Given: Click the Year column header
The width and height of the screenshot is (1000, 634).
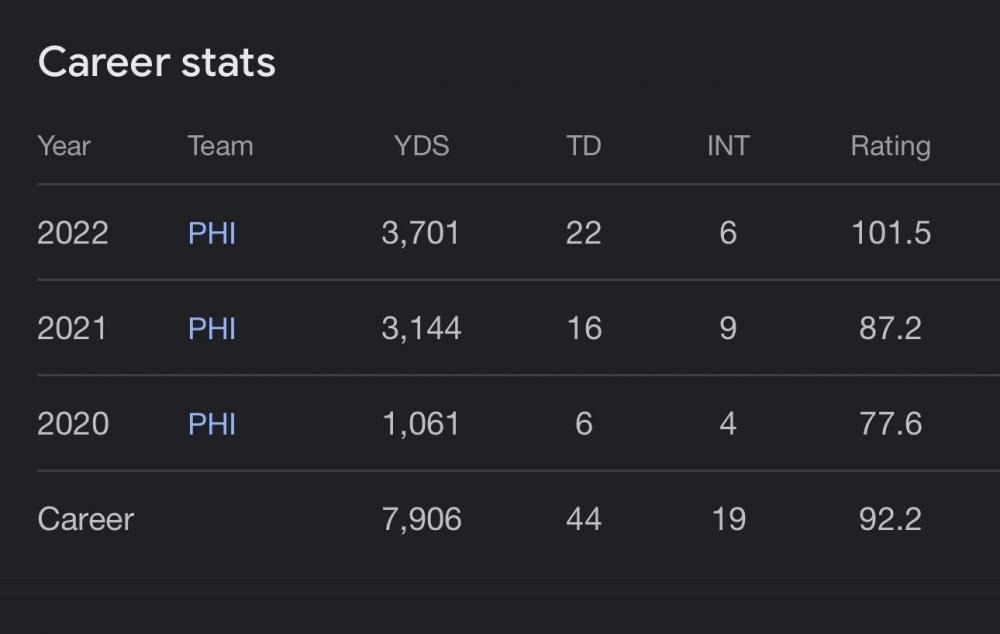Looking at the screenshot, I should point(64,146).
